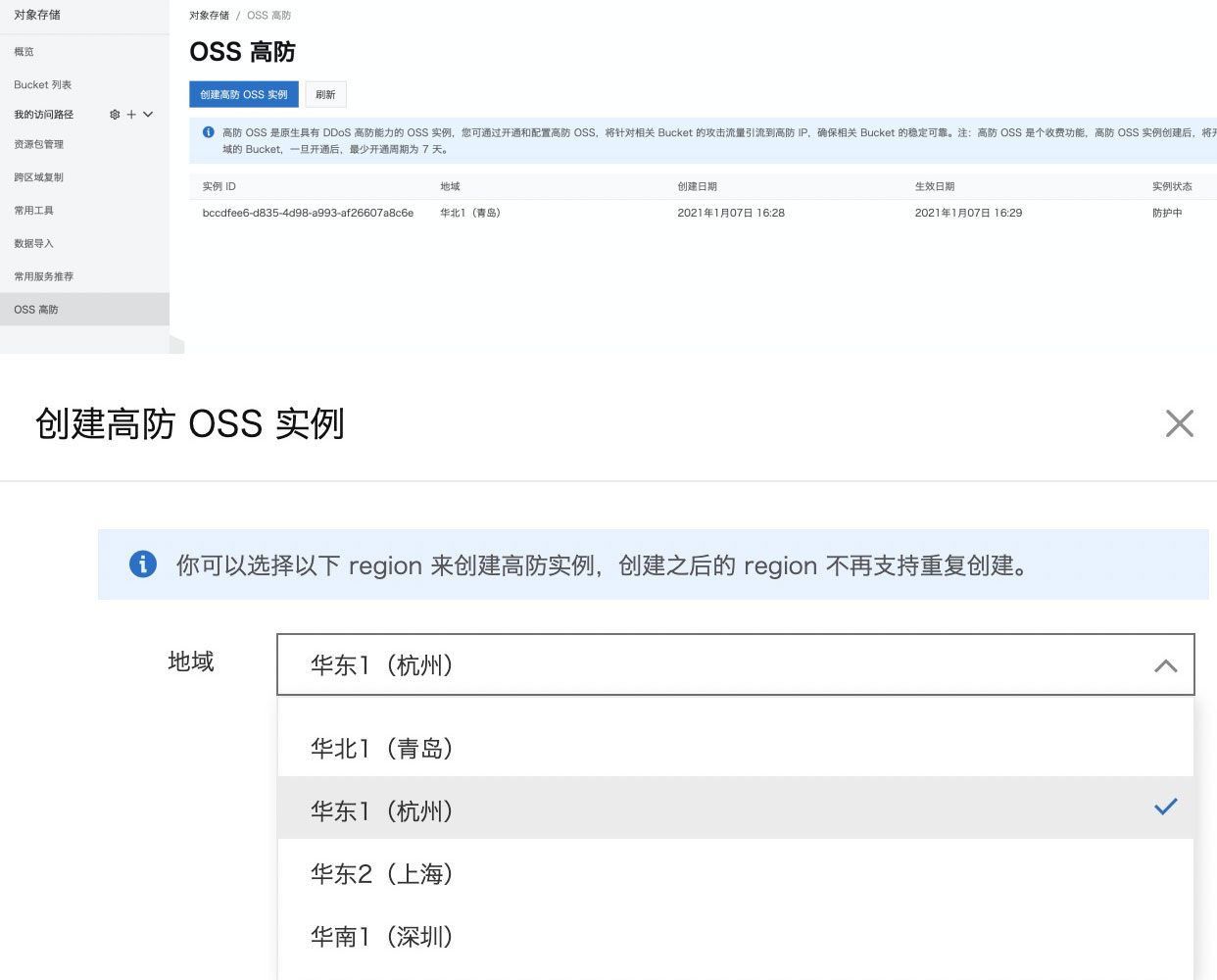Refresh the list with 刷新 button
Viewport: 1217px width, 980px height.
click(326, 94)
